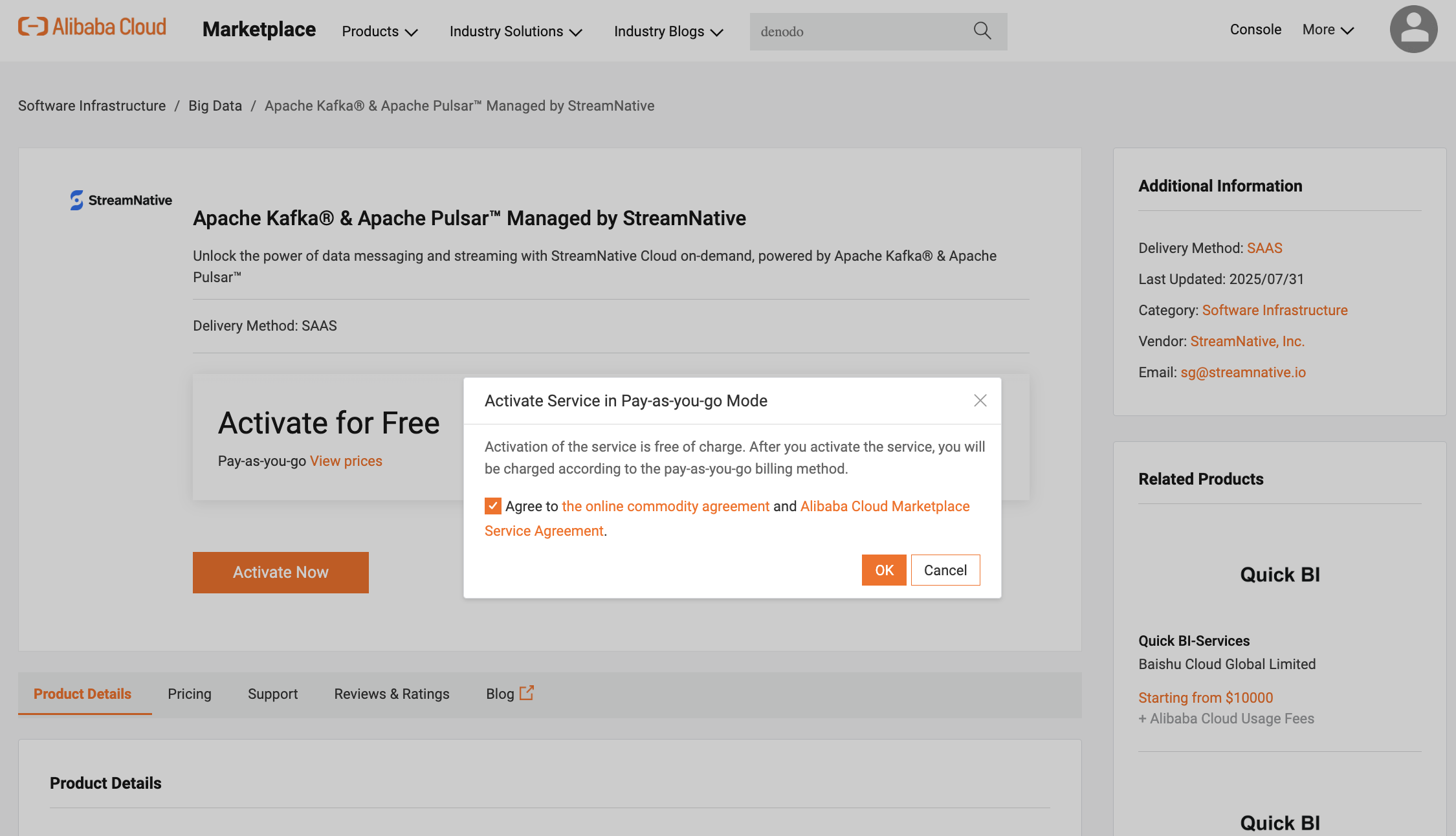
Task: Open the View prices link
Action: pyautogui.click(x=346, y=461)
